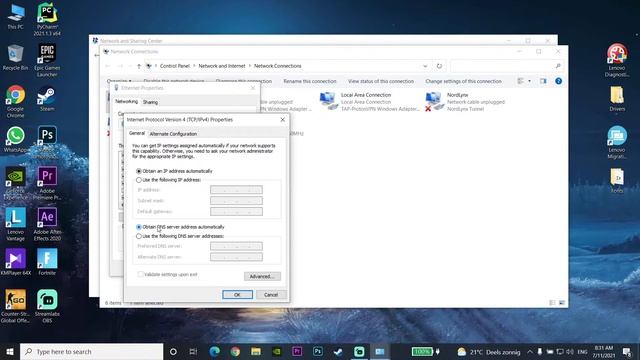Switch the ENG input language indicator
640x360 pixels.
pos(582,351)
